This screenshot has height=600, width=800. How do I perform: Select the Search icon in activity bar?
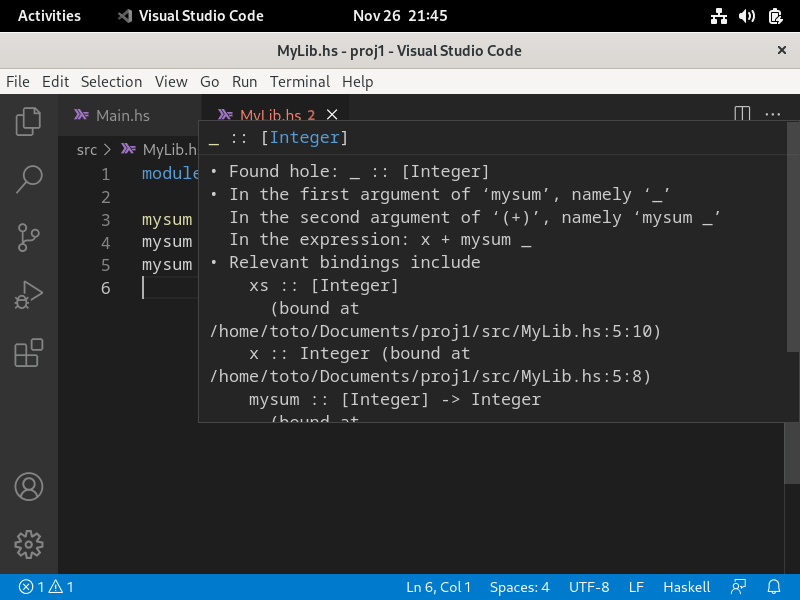pos(28,180)
